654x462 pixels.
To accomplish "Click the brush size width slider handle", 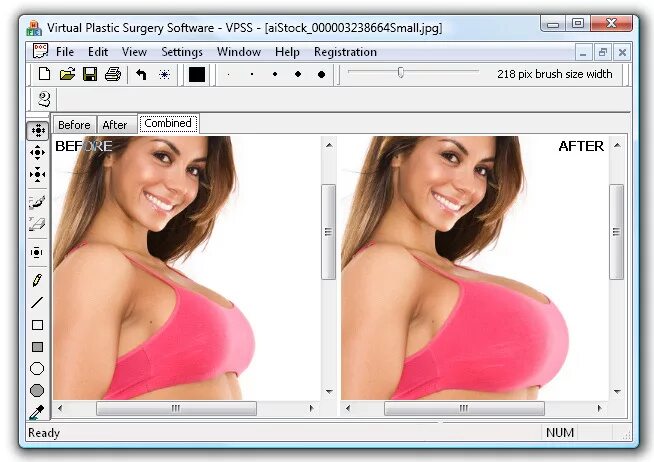I will click(400, 73).
